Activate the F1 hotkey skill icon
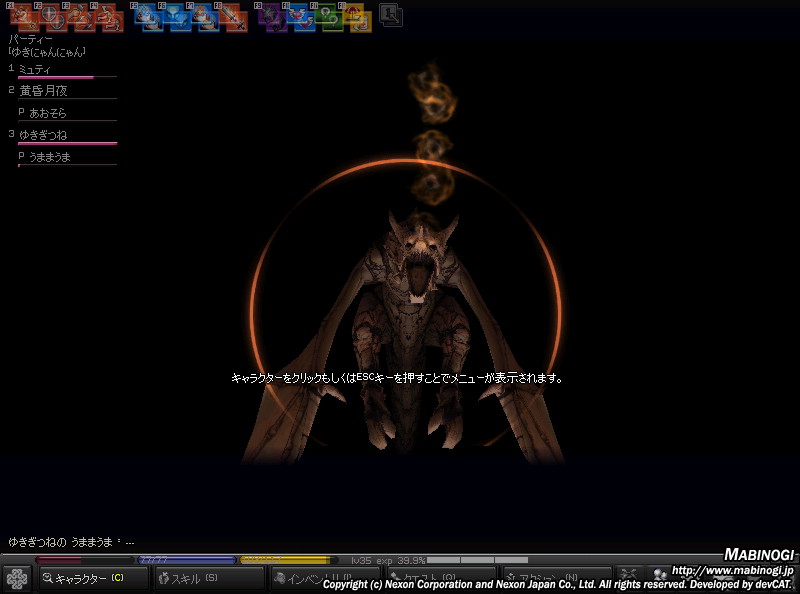Viewport: 800px width, 594px height. [x=23, y=17]
